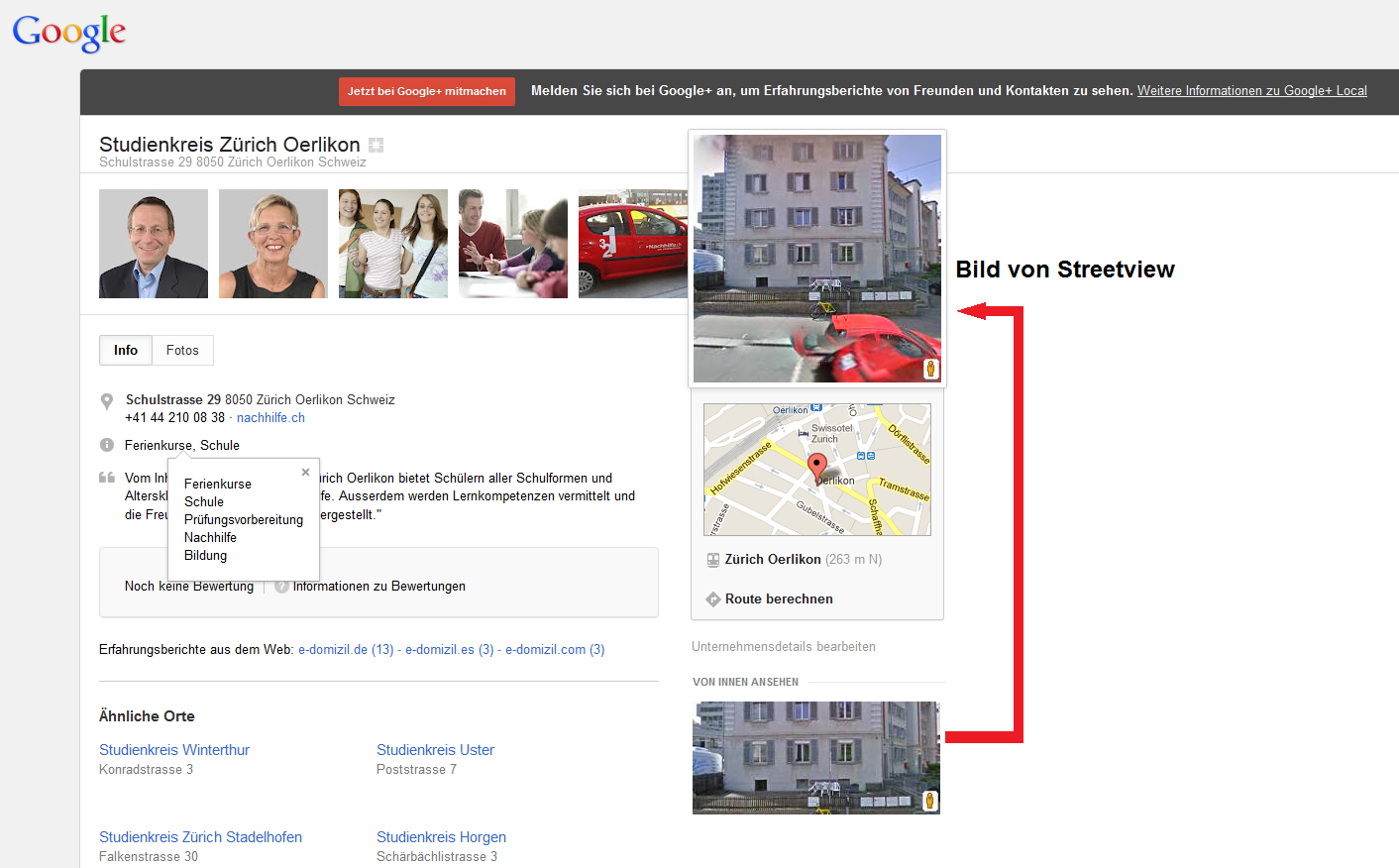Open photo of man in suit

pyautogui.click(x=154, y=244)
